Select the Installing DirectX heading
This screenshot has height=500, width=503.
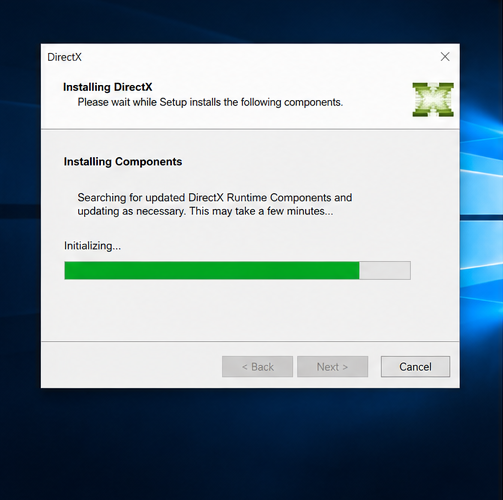(107, 87)
